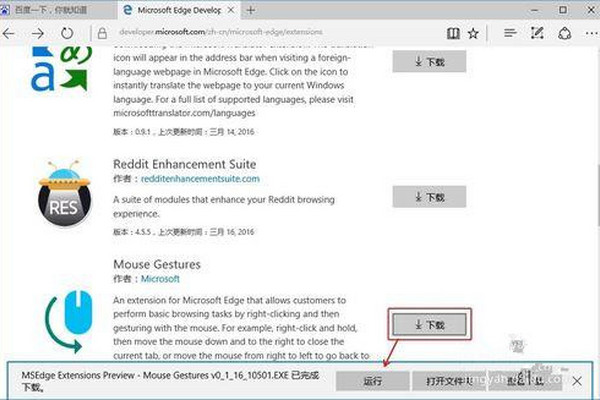Close the Microsoft Edge Developer tab
Viewport: 600px width, 400px height.
[x=231, y=10]
